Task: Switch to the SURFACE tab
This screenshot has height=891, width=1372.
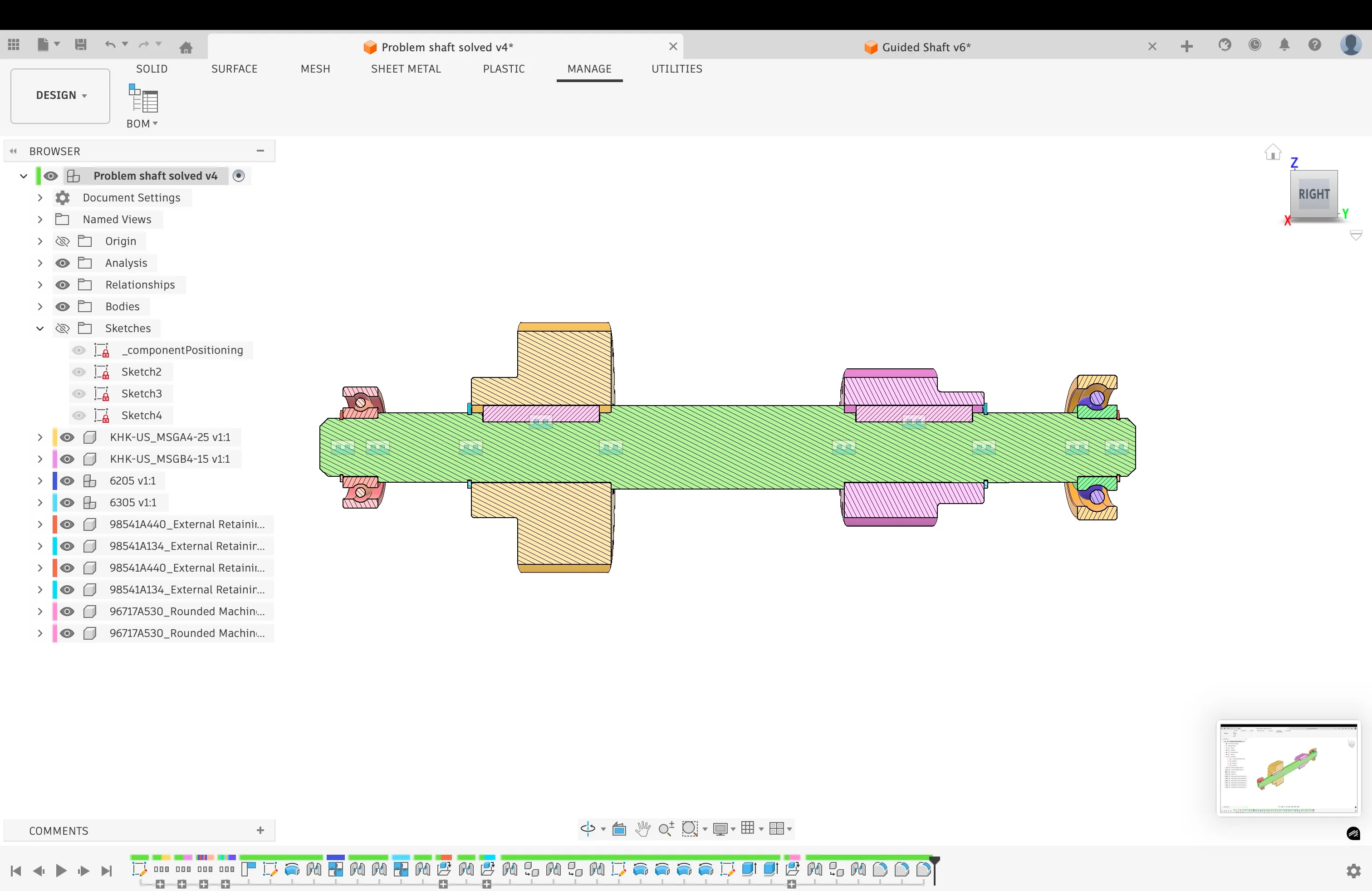Action: pyautogui.click(x=234, y=69)
